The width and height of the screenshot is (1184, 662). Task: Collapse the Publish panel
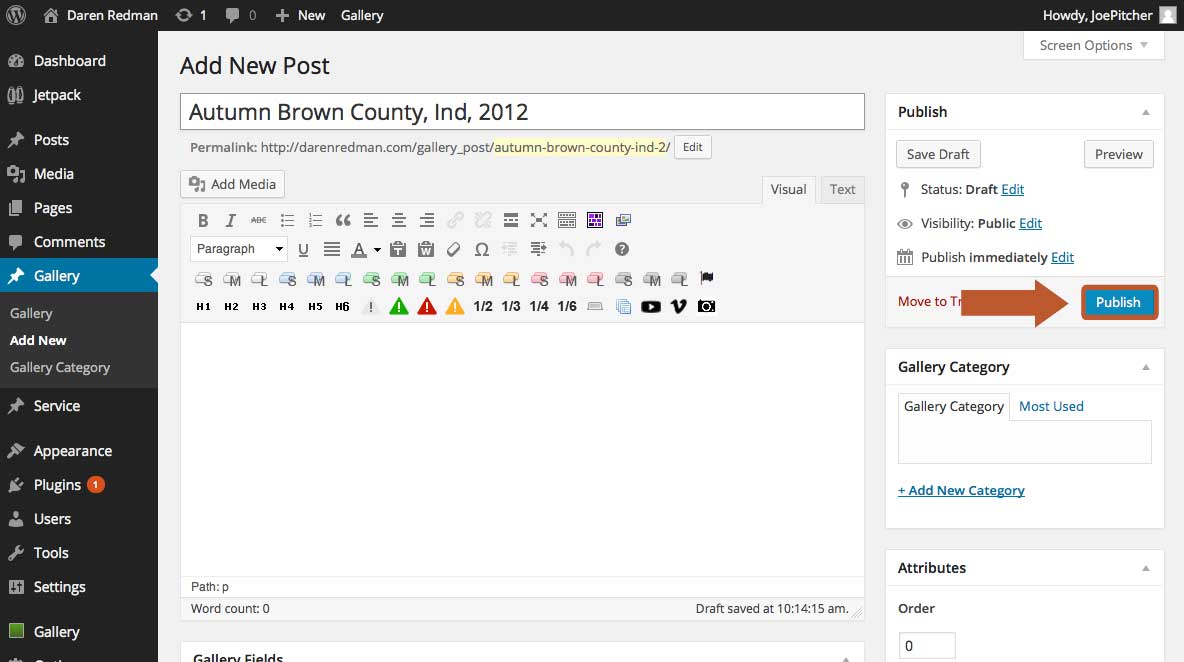click(1145, 112)
